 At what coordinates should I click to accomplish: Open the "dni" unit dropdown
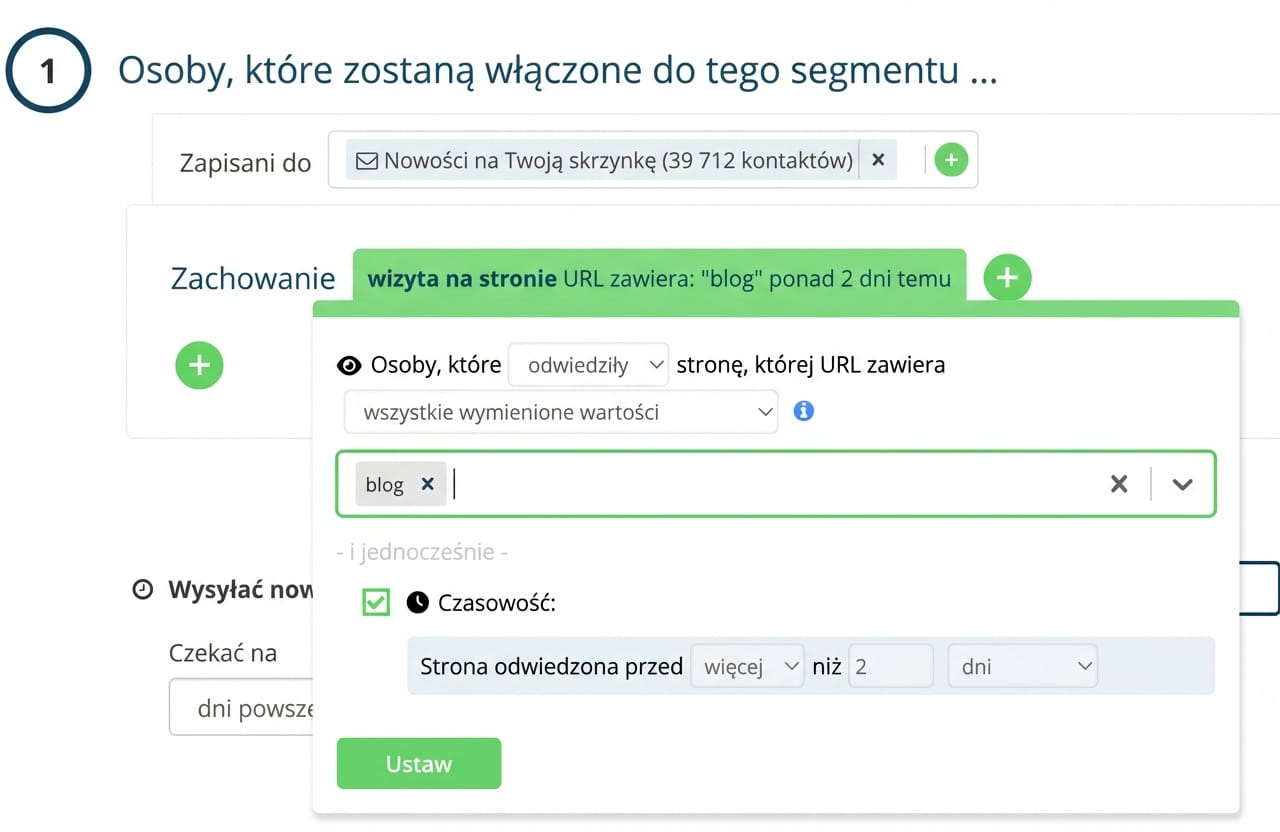[1022, 665]
